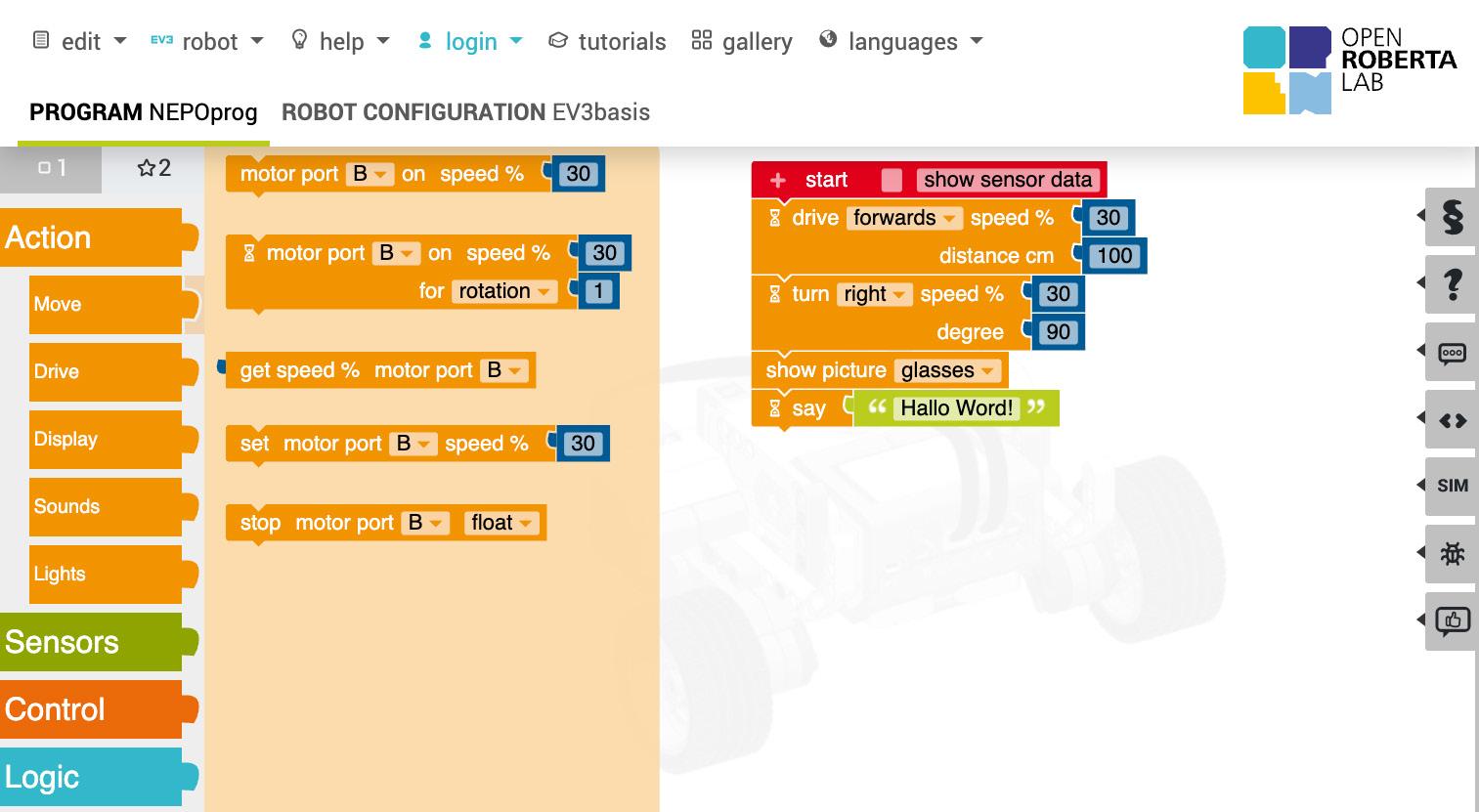Click the rotation count value 1

click(598, 291)
